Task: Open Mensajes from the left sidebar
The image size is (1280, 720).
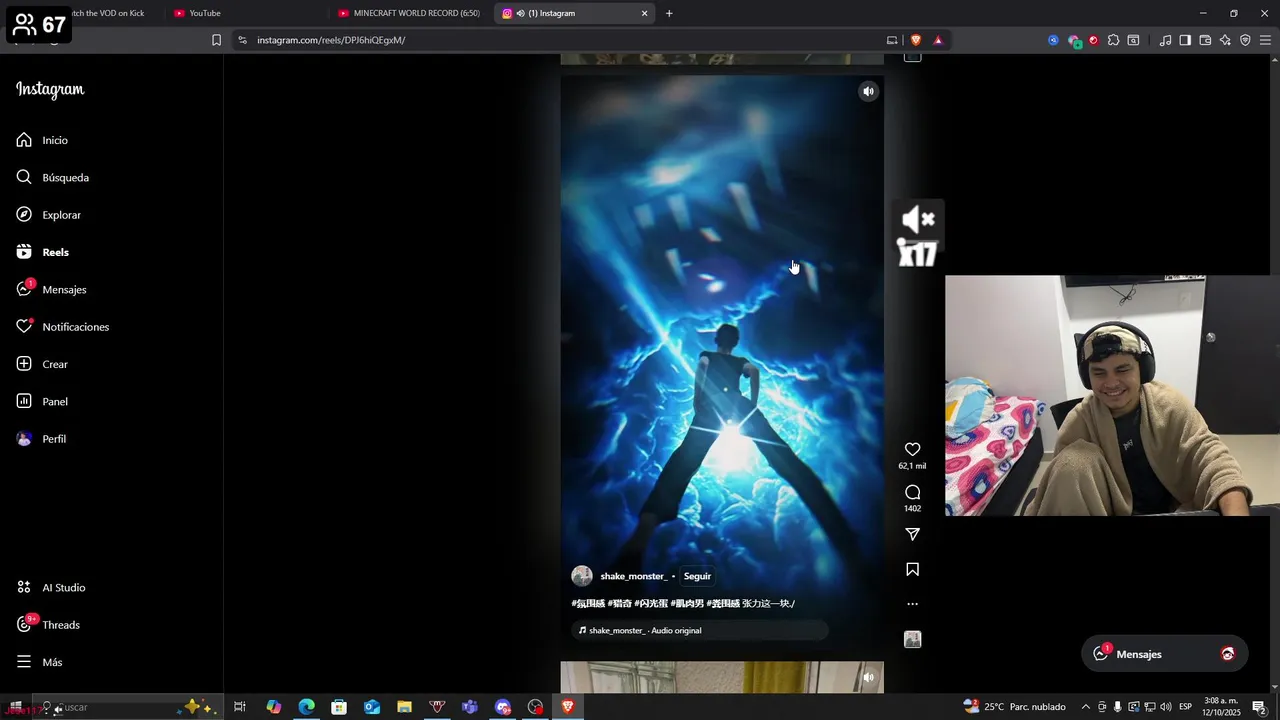Action: pyautogui.click(x=51, y=289)
